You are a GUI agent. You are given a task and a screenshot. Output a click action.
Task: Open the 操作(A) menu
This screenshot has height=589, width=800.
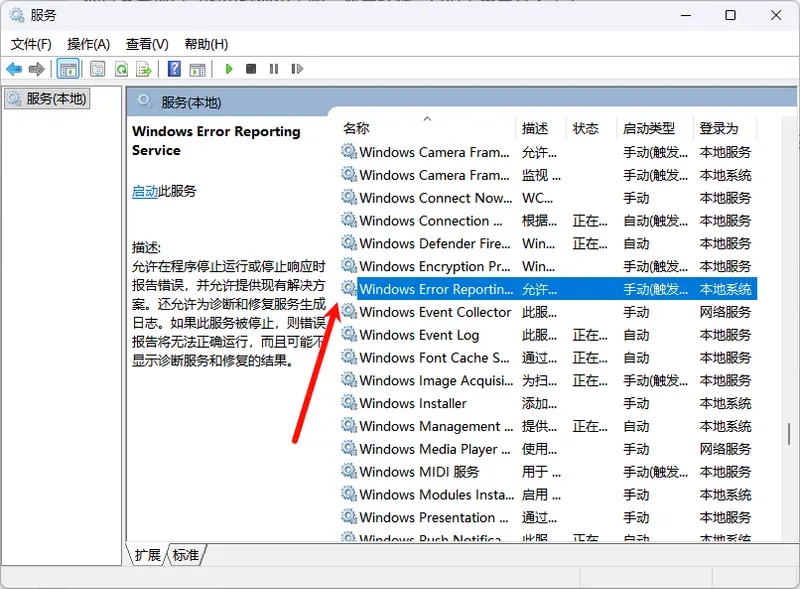pos(88,44)
